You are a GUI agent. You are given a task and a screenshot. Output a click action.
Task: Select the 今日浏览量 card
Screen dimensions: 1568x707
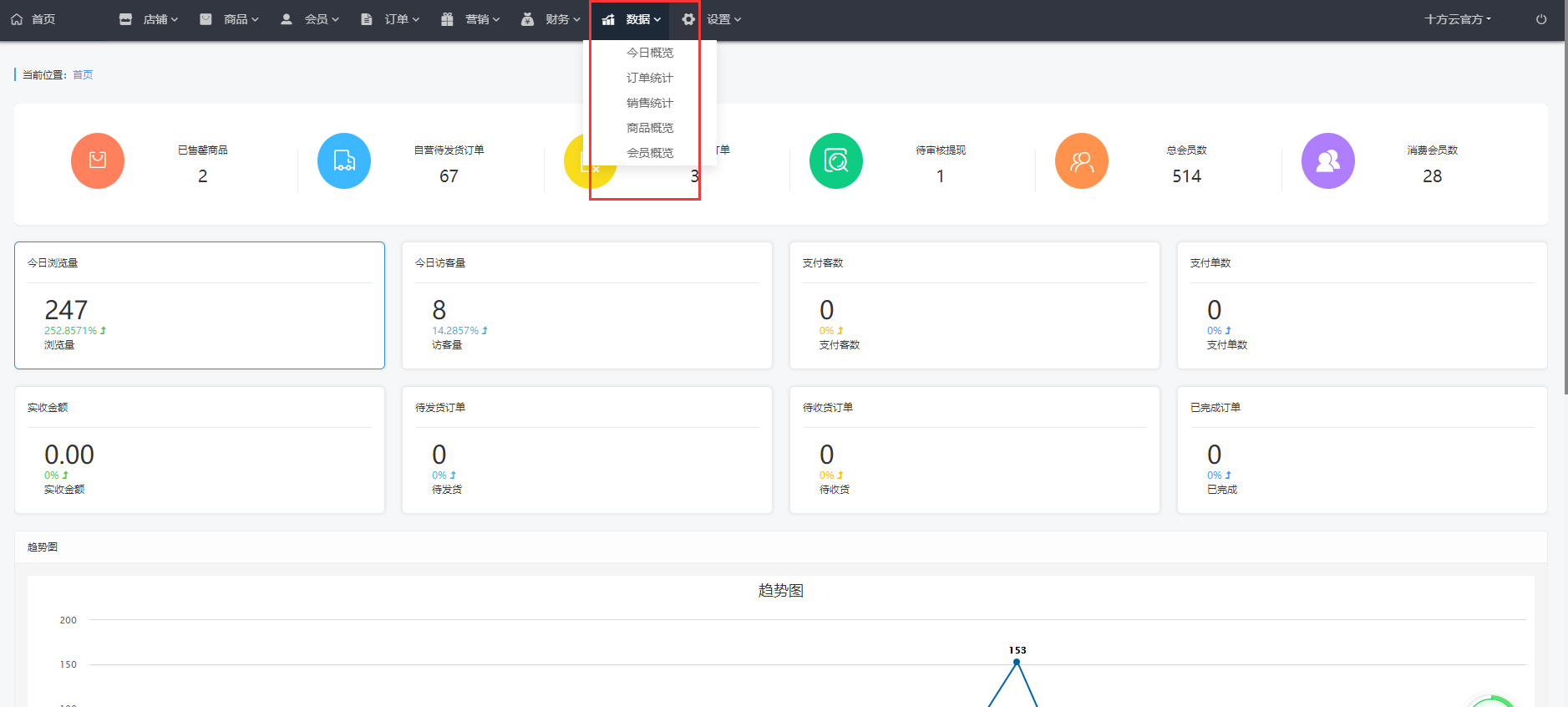[x=200, y=305]
